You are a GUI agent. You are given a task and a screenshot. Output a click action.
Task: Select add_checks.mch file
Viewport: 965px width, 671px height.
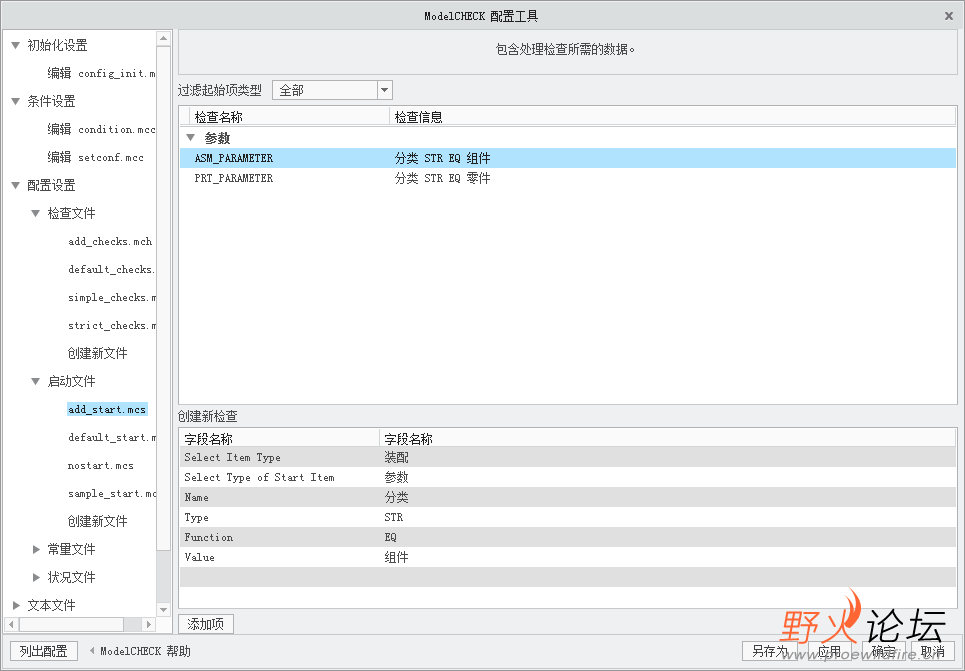click(110, 241)
